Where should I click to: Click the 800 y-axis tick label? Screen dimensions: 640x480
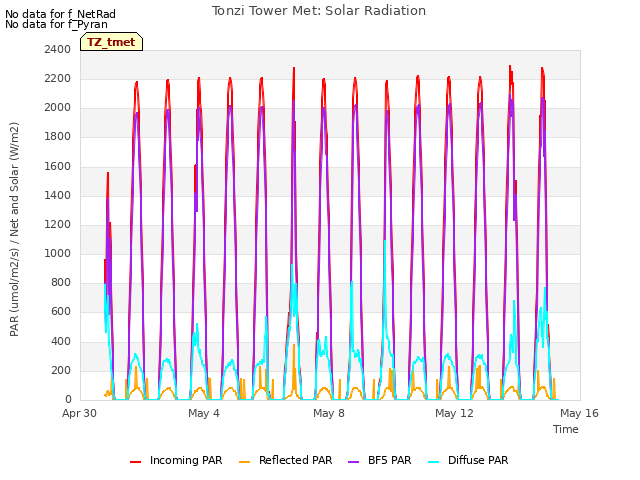tap(61, 283)
